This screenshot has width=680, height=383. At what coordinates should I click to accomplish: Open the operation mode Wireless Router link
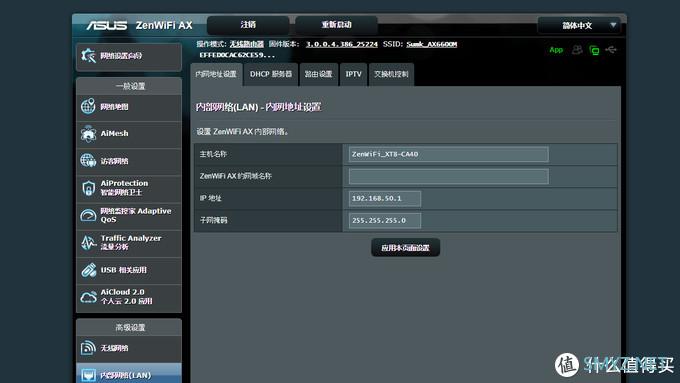tap(247, 44)
